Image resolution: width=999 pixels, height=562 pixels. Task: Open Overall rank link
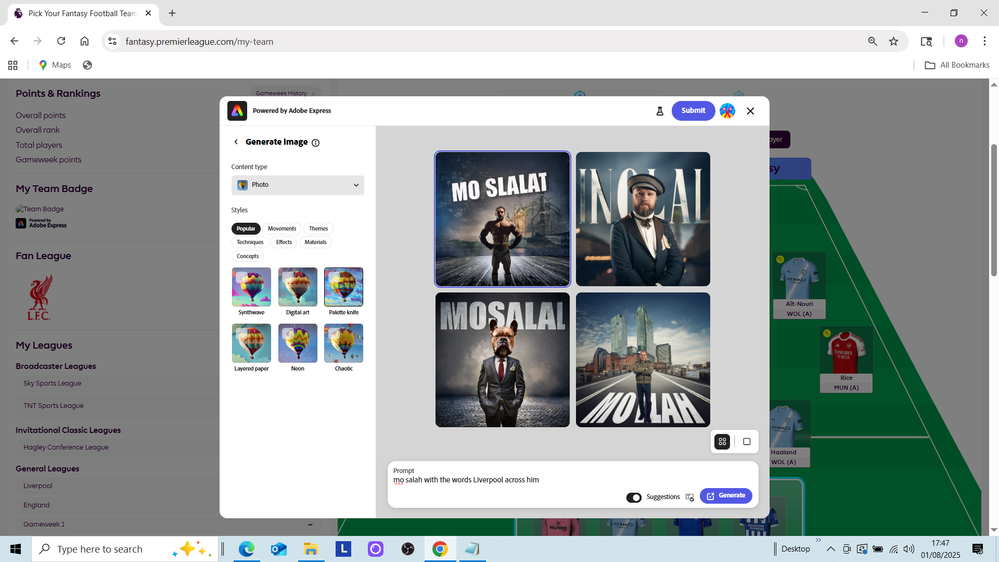38,130
